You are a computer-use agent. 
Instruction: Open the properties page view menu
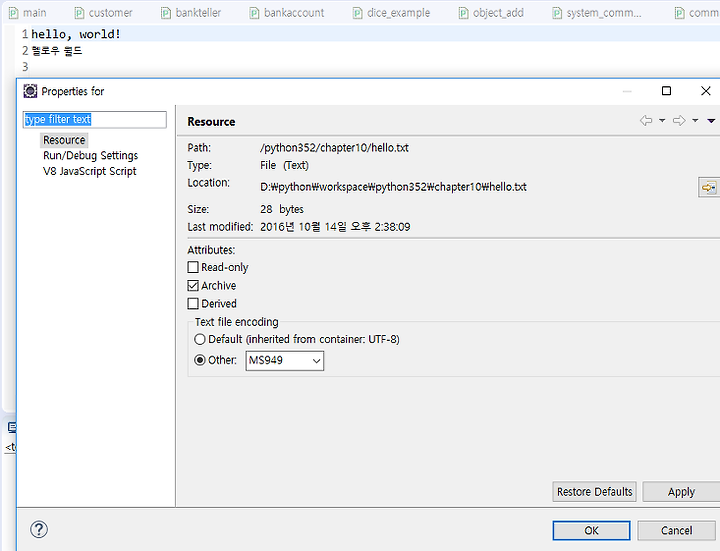[x=711, y=121]
